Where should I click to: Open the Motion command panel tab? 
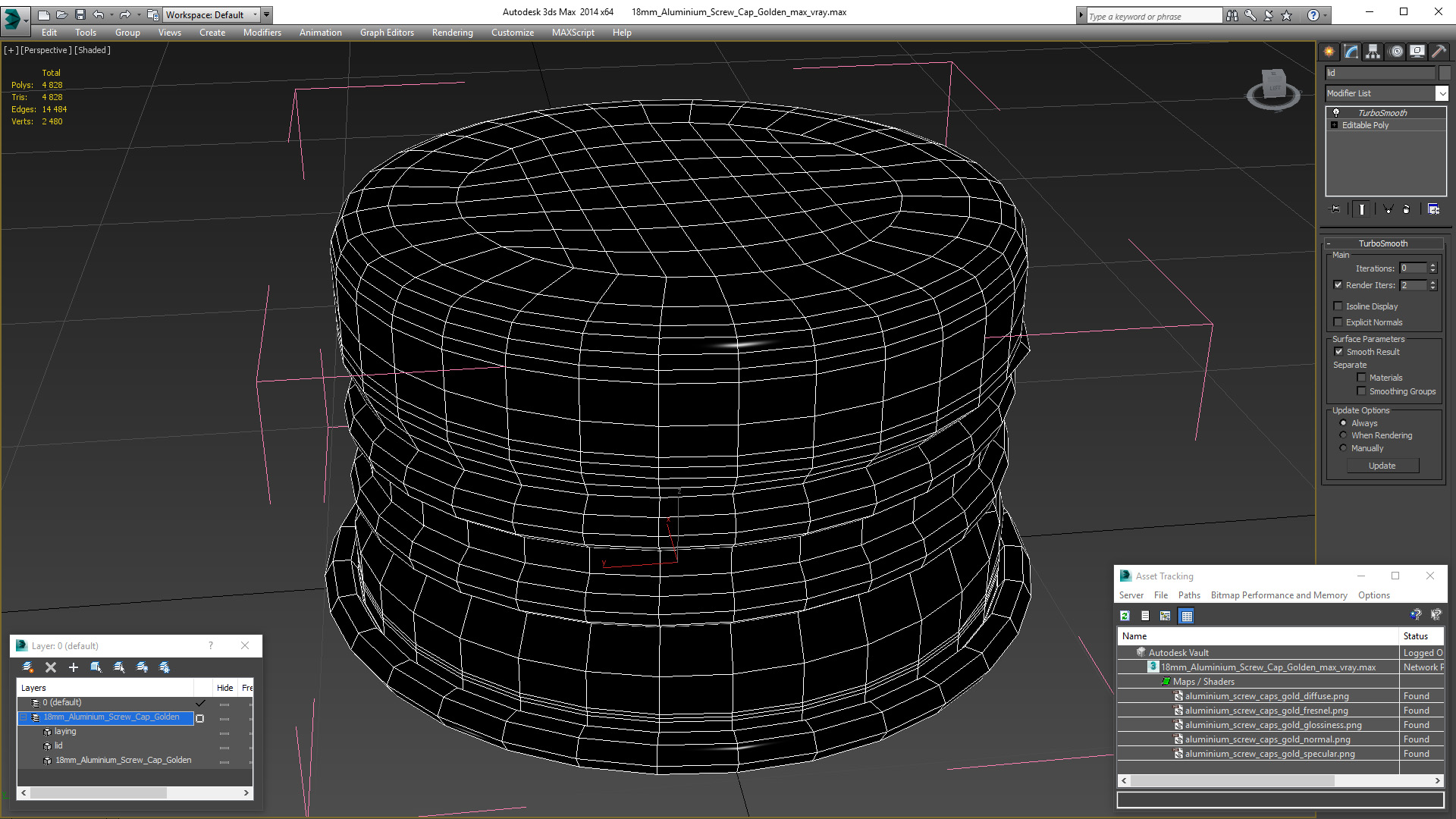(1396, 52)
